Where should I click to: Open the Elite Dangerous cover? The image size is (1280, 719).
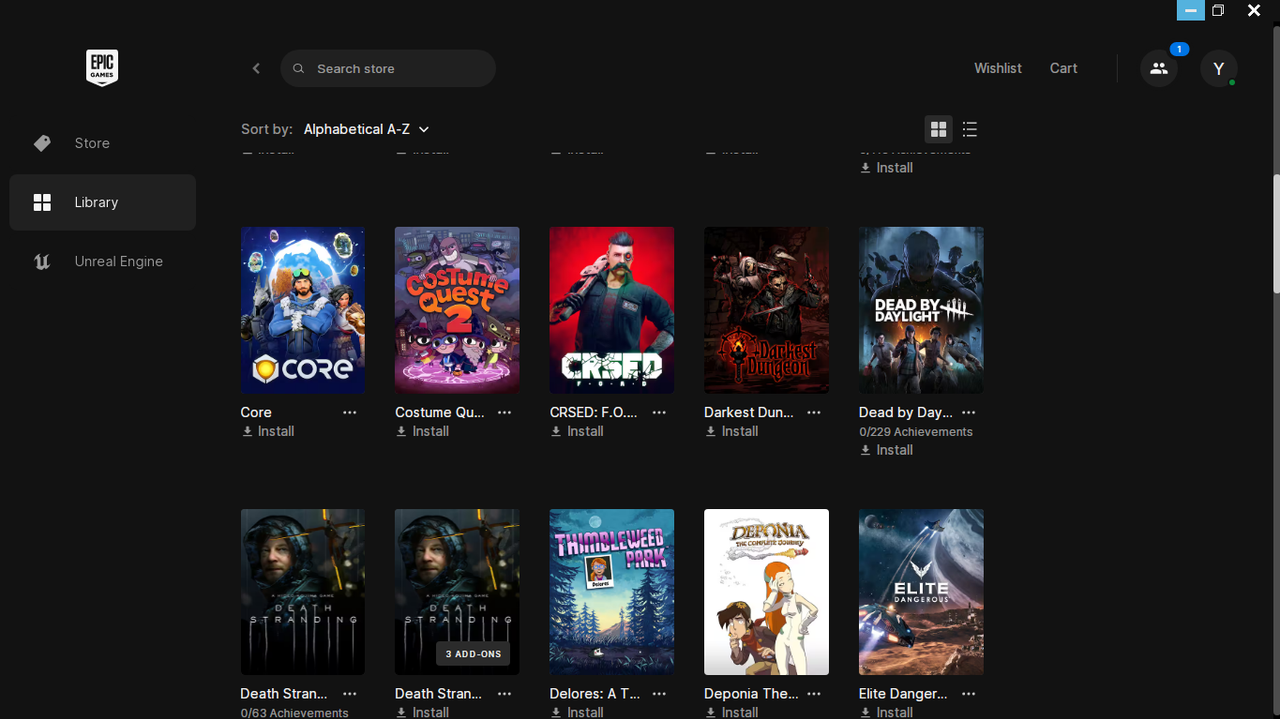921,592
